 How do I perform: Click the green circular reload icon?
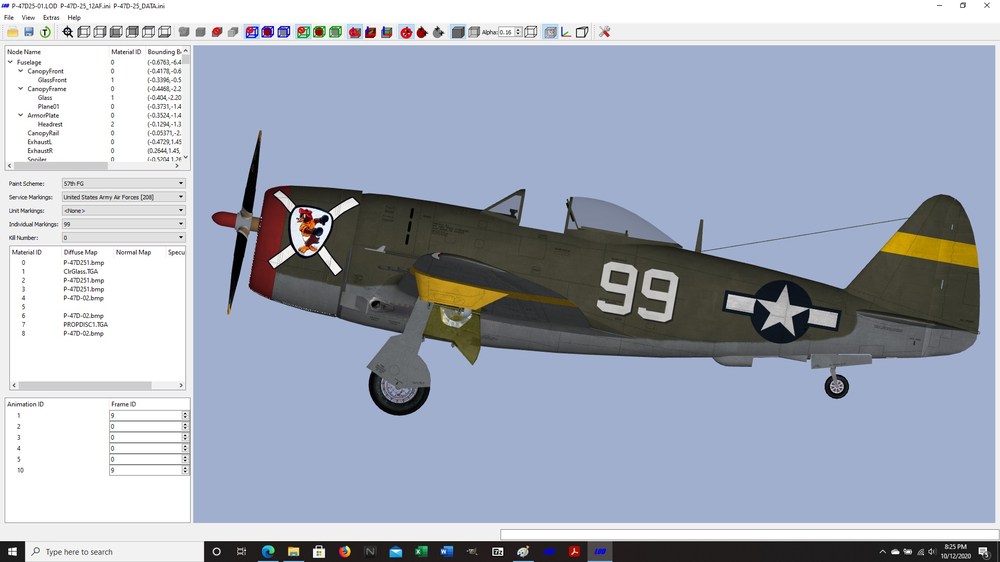pos(45,32)
